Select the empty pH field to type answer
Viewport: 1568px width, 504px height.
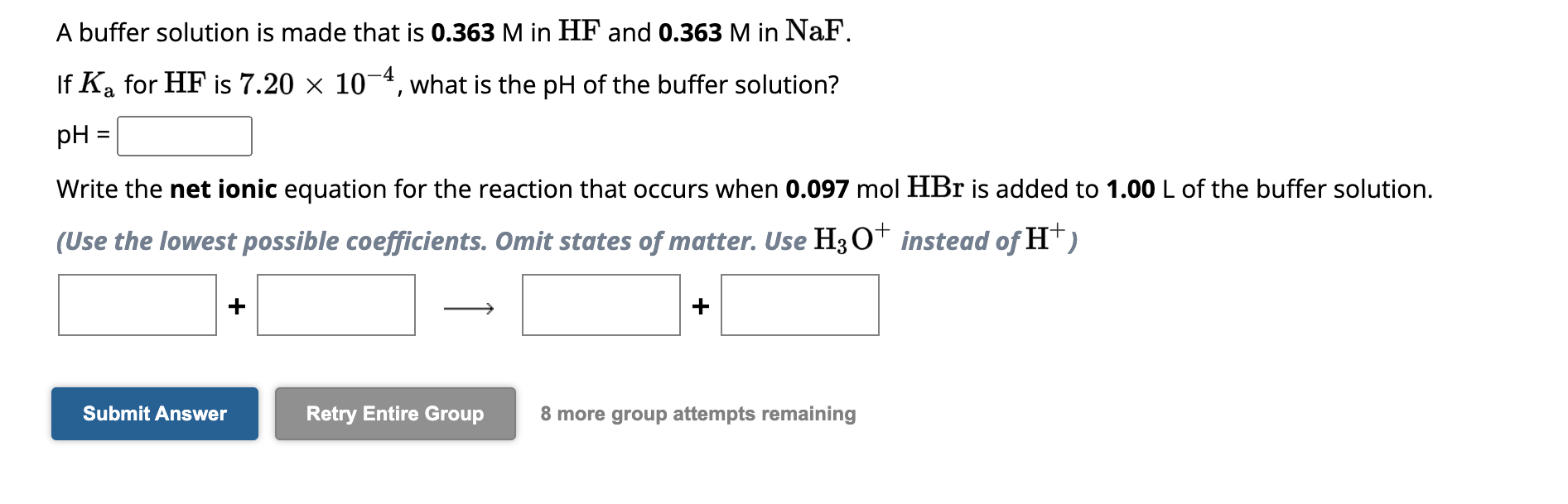(x=185, y=135)
